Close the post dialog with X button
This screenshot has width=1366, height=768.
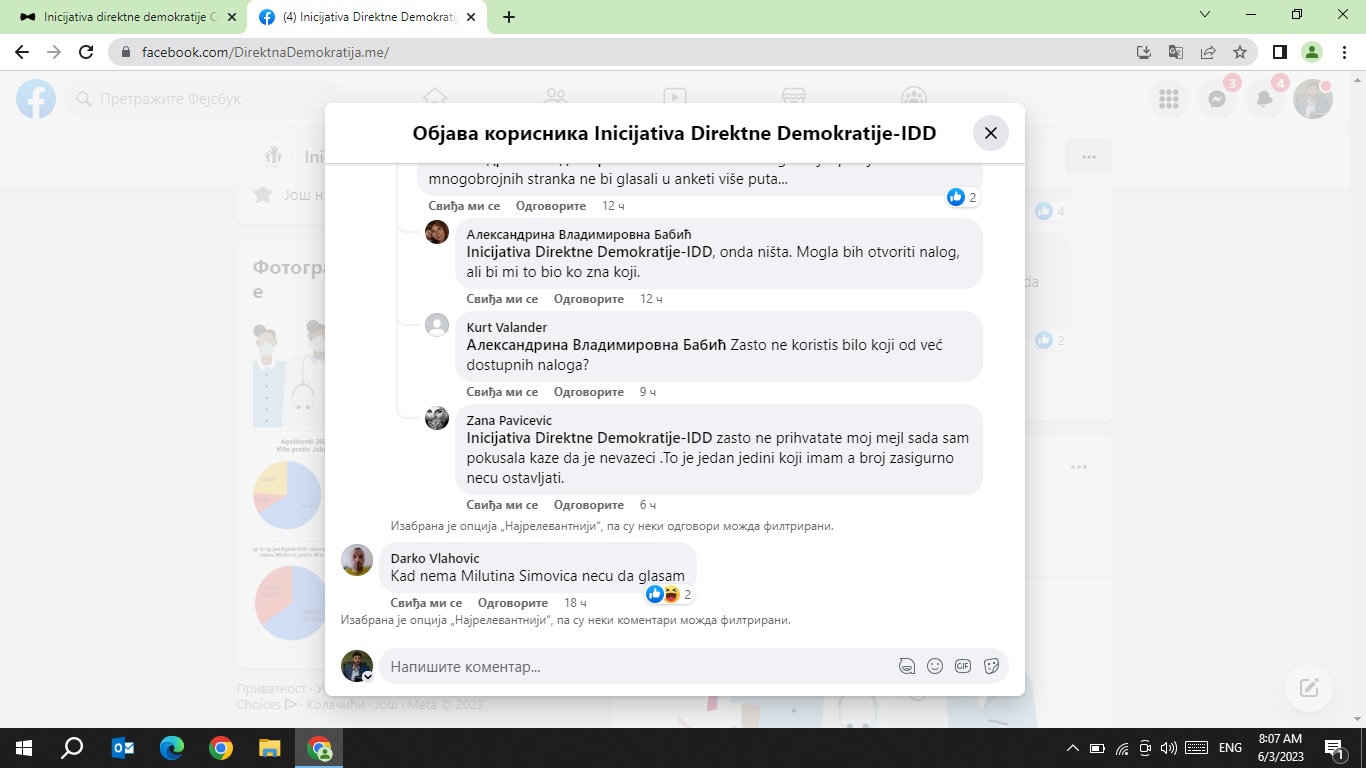(990, 133)
